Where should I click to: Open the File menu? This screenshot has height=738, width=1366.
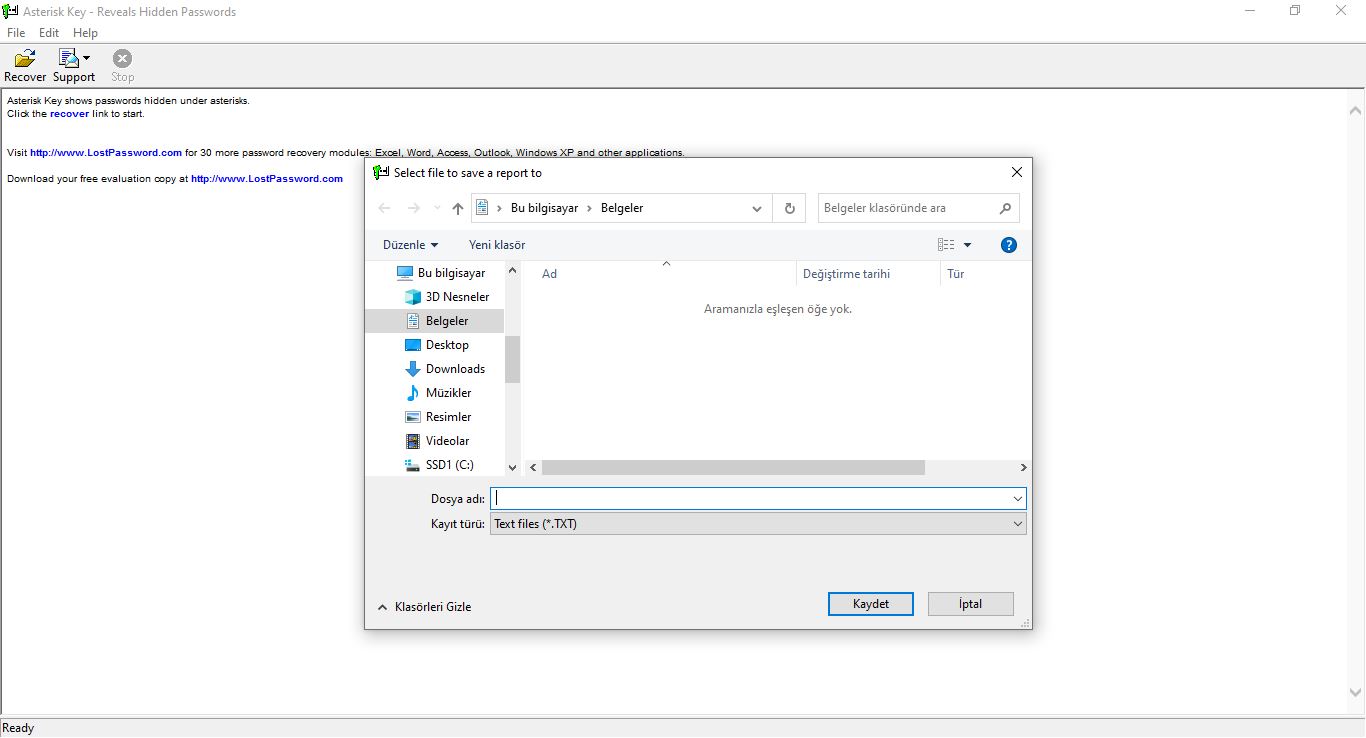pos(15,33)
